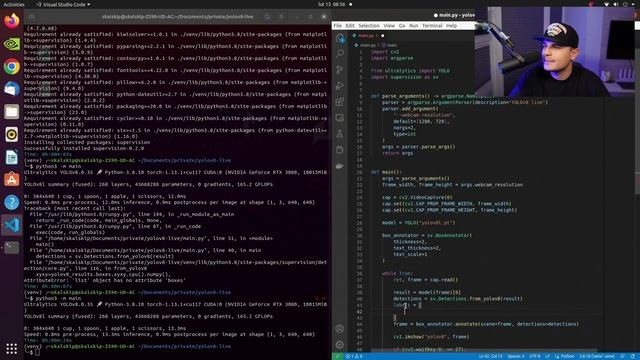Image resolution: width=640 pixels, height=360 pixels.
Task: Click Ln, Col cursor position in status bar
Action: tap(491, 356)
